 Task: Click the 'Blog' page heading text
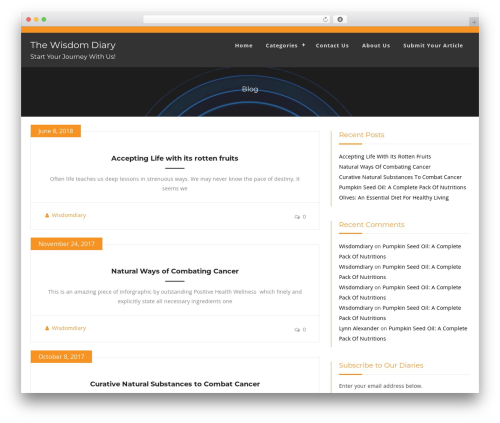click(x=250, y=89)
